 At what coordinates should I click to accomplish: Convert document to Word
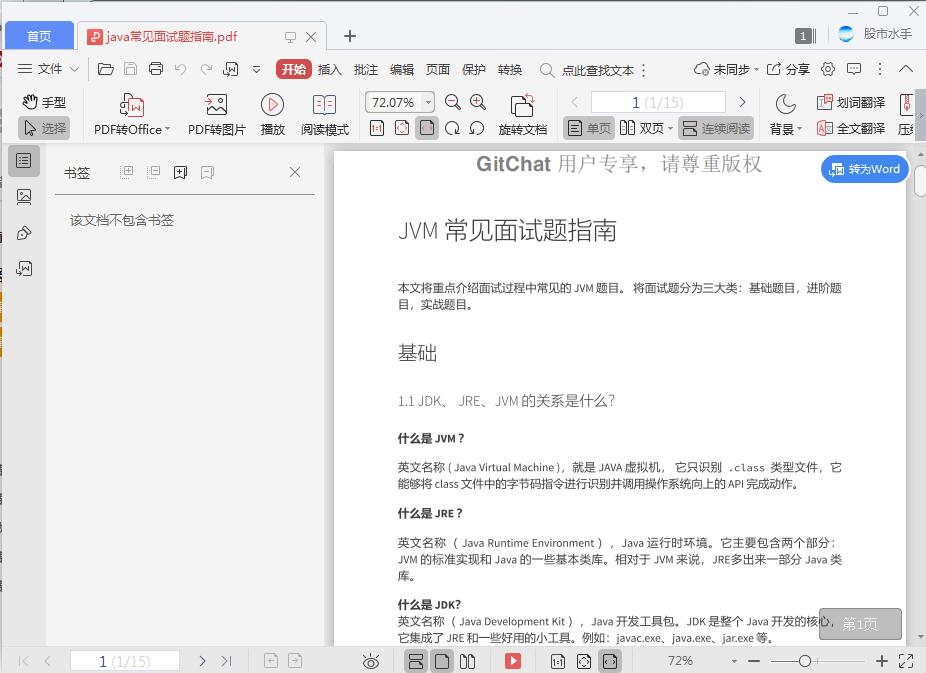865,169
